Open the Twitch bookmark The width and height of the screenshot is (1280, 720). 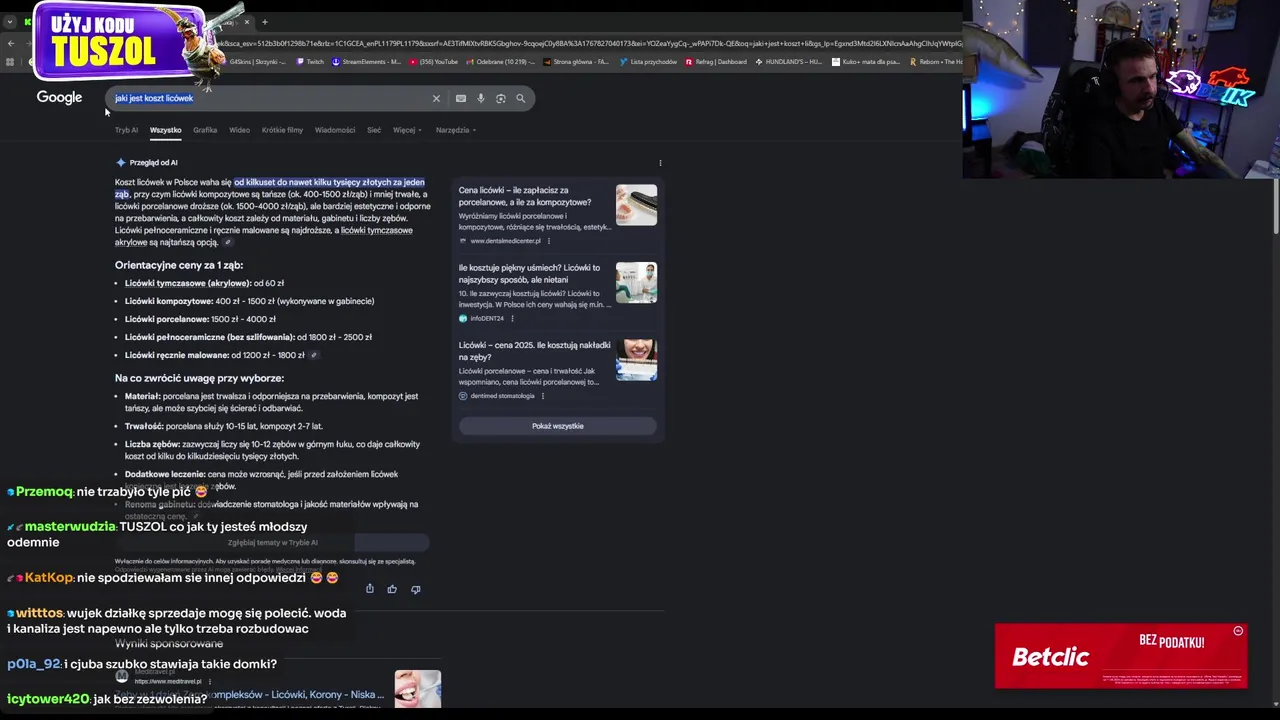point(311,62)
